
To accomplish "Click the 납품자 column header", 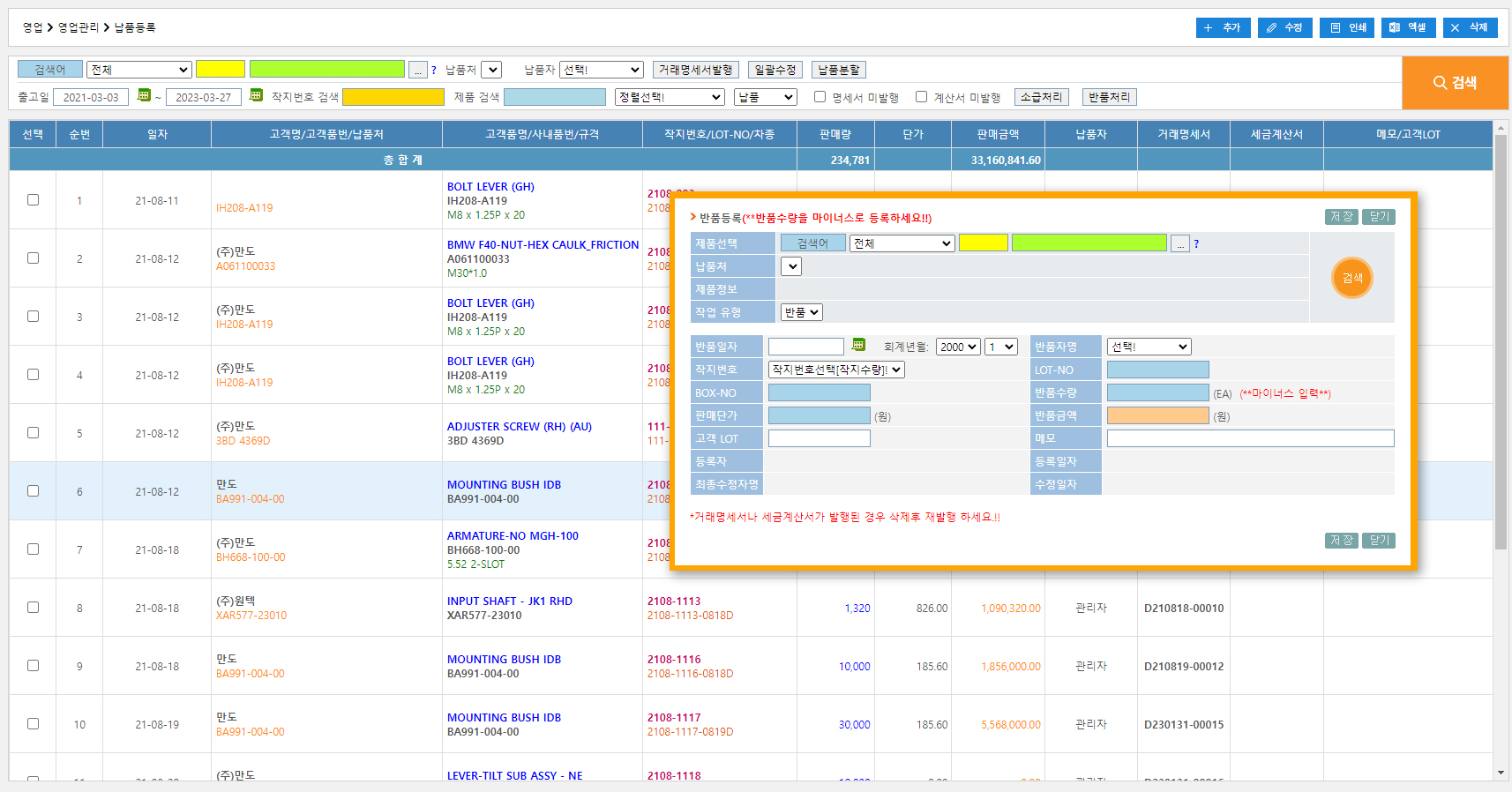I will coord(1090,134).
